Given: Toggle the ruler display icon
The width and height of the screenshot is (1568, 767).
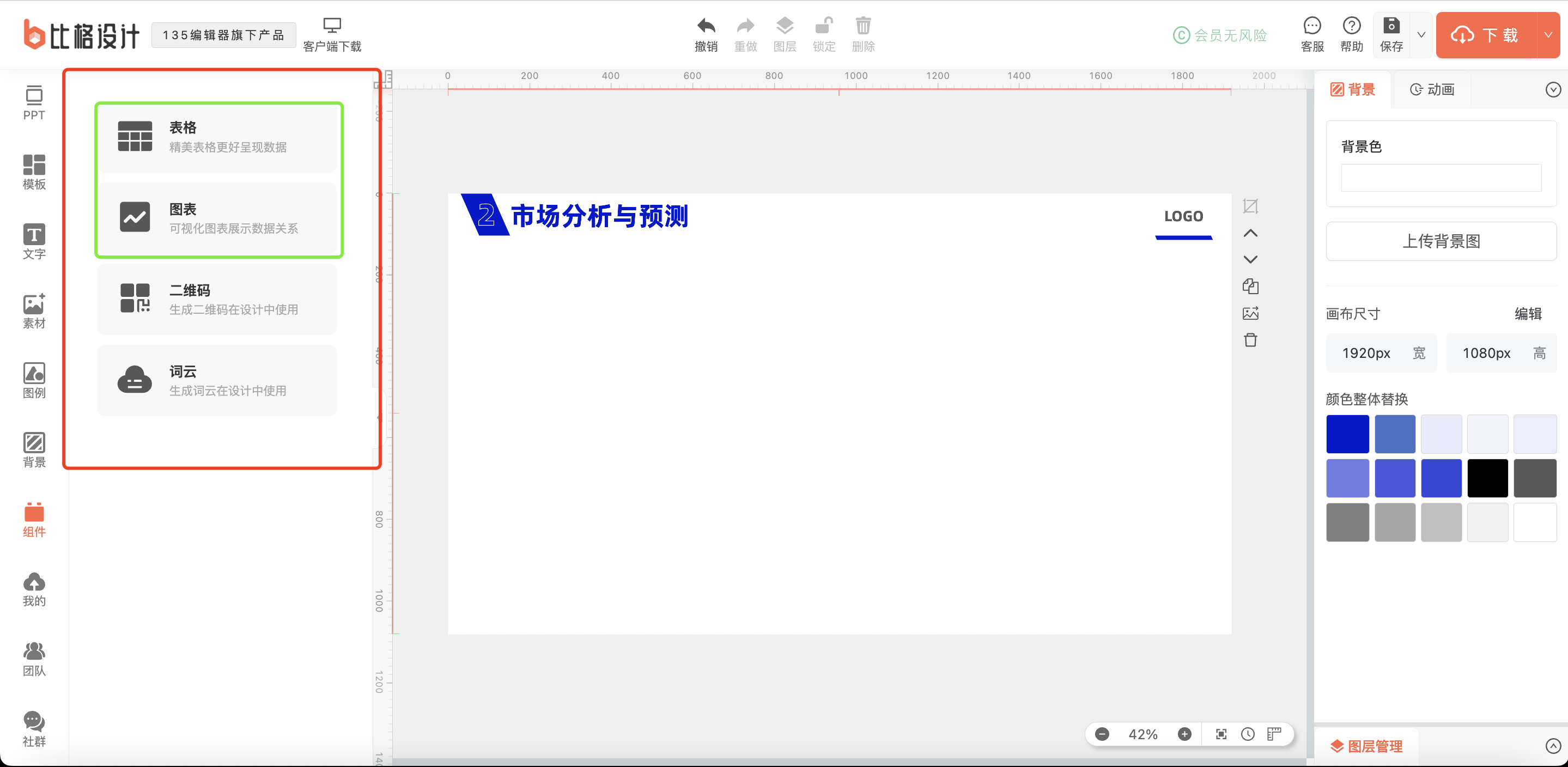Looking at the screenshot, I should tap(1274, 734).
